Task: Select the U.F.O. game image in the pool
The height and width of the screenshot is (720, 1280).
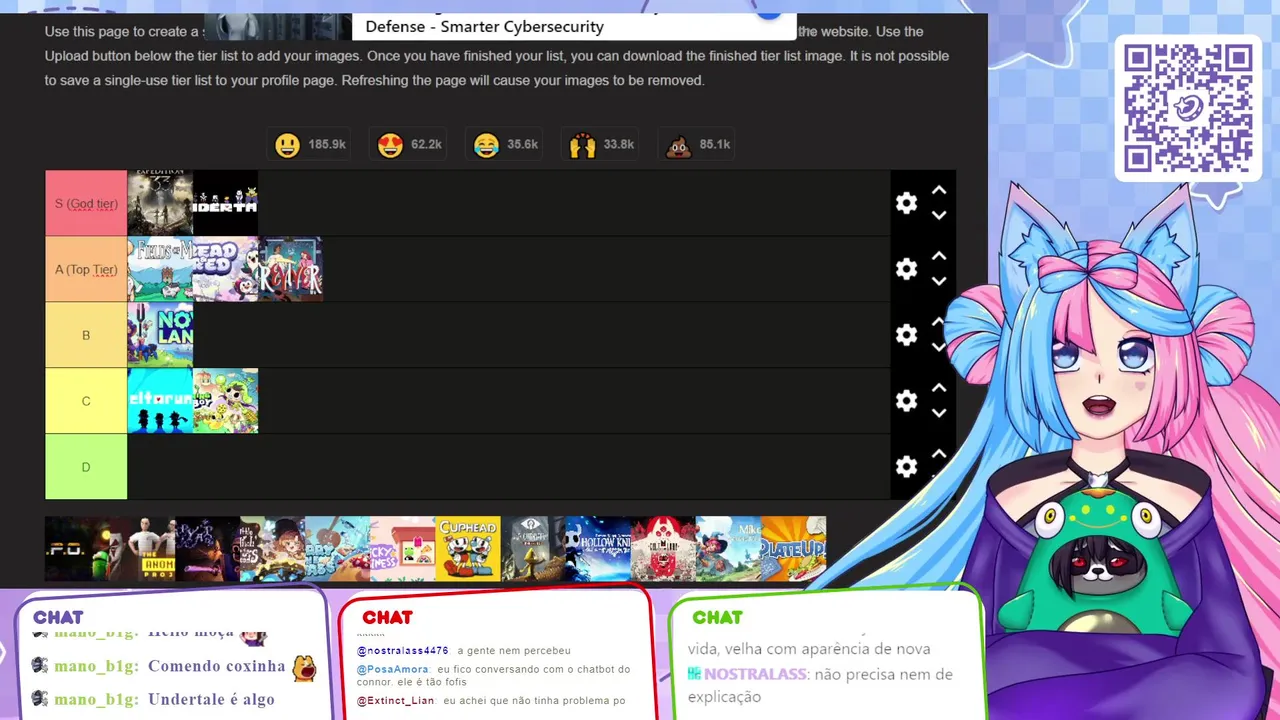Action: (x=77, y=549)
